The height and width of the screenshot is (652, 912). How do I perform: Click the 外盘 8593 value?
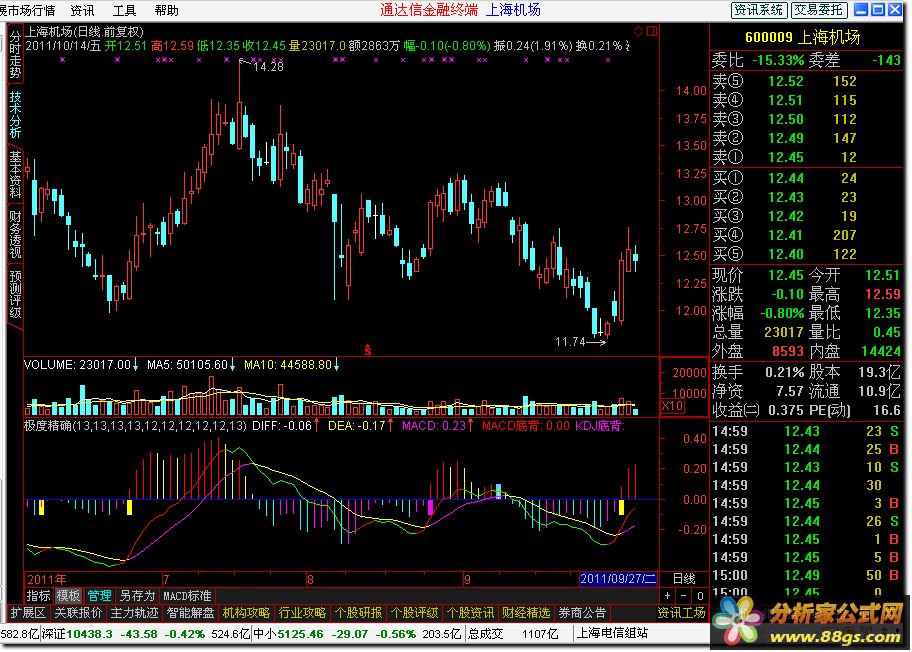[x=788, y=351]
